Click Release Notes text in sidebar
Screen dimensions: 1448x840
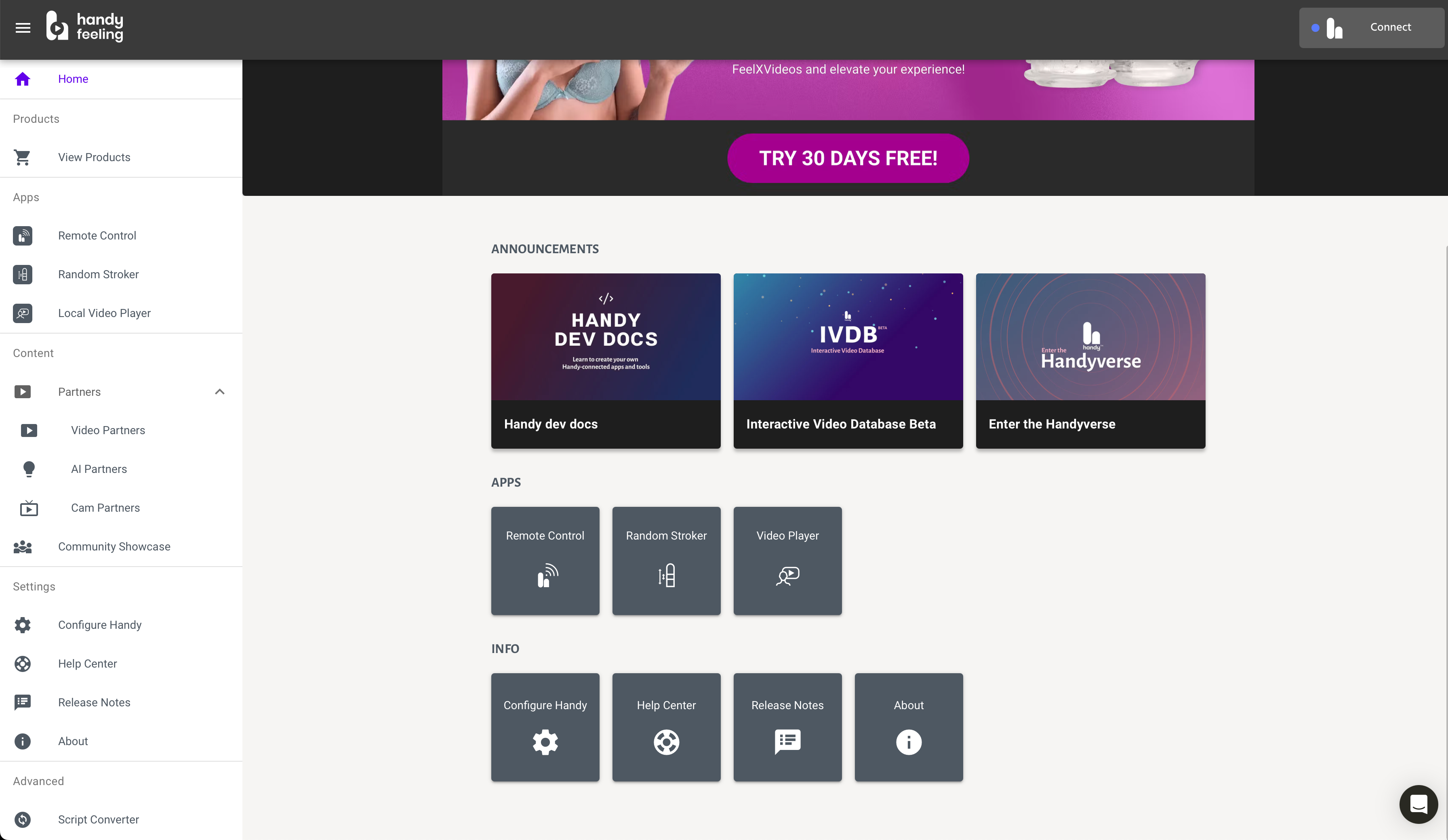94,703
